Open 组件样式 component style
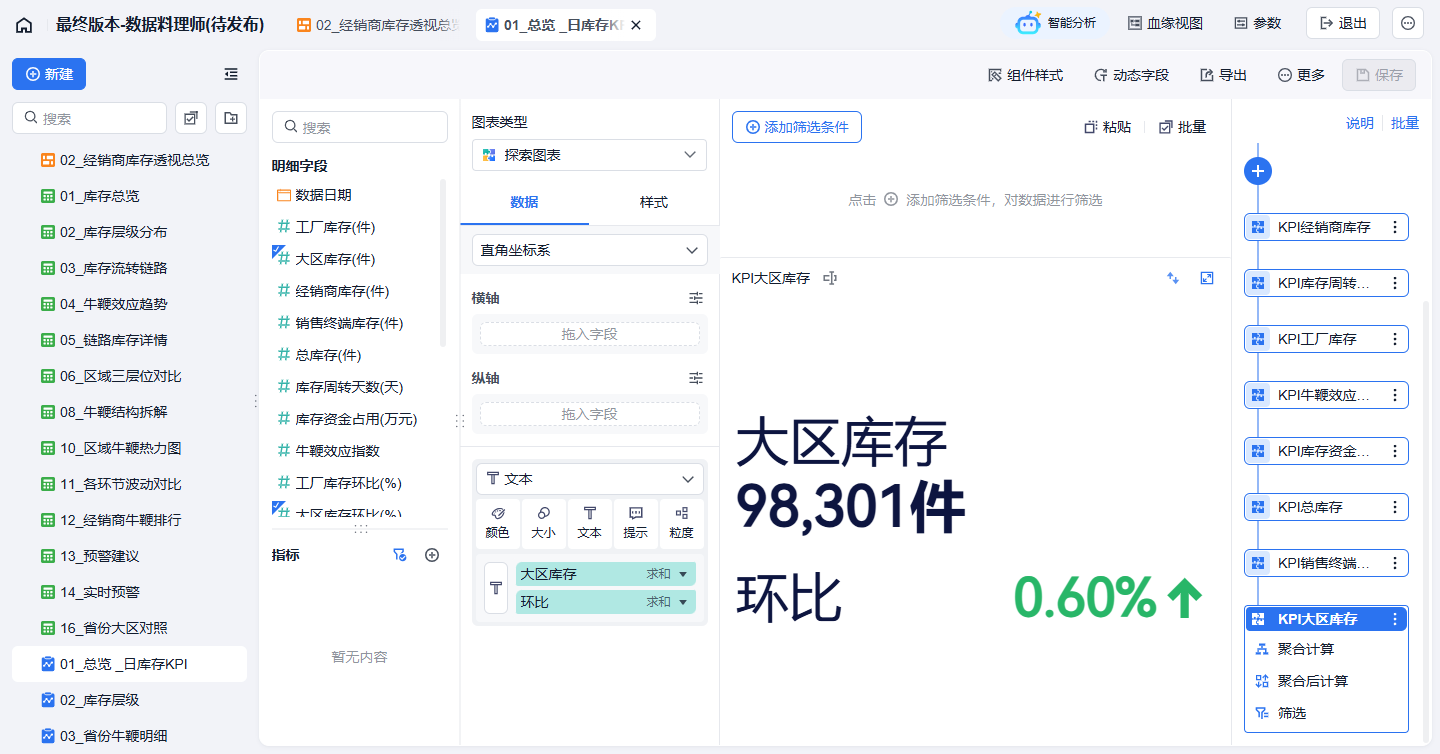The width and height of the screenshot is (1440, 754). pos(1025,75)
